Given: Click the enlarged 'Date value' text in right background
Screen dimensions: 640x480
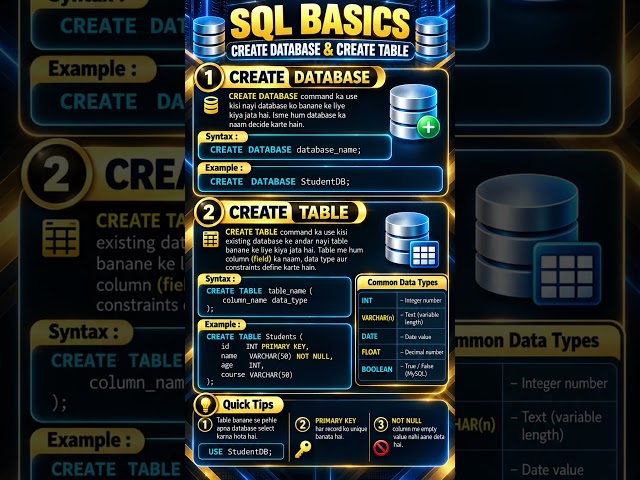Looking at the screenshot, I should [x=552, y=470].
